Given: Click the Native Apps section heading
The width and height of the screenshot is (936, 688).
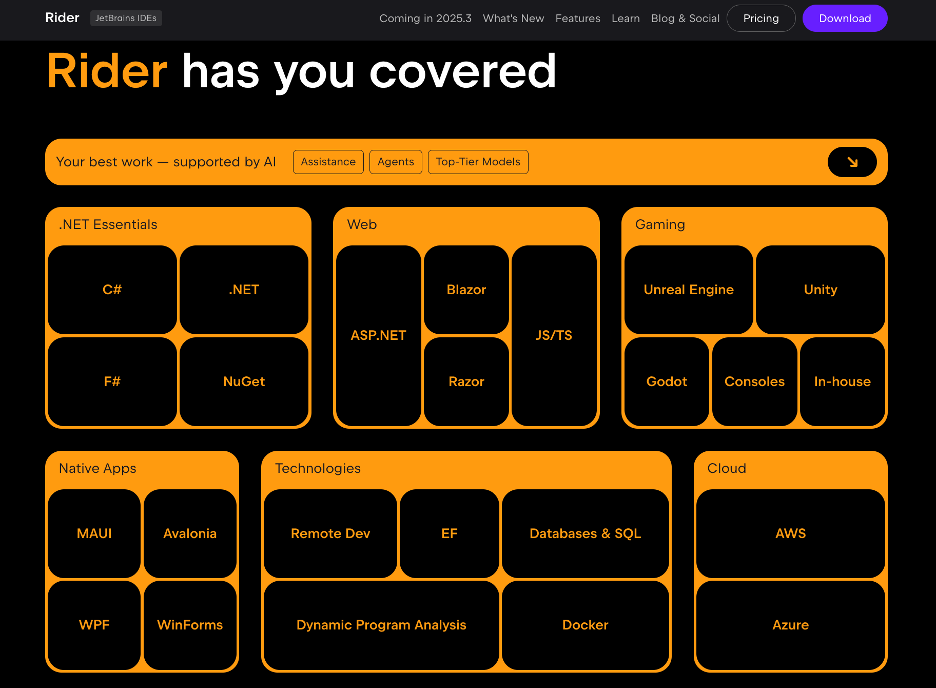Looking at the screenshot, I should [x=97, y=468].
